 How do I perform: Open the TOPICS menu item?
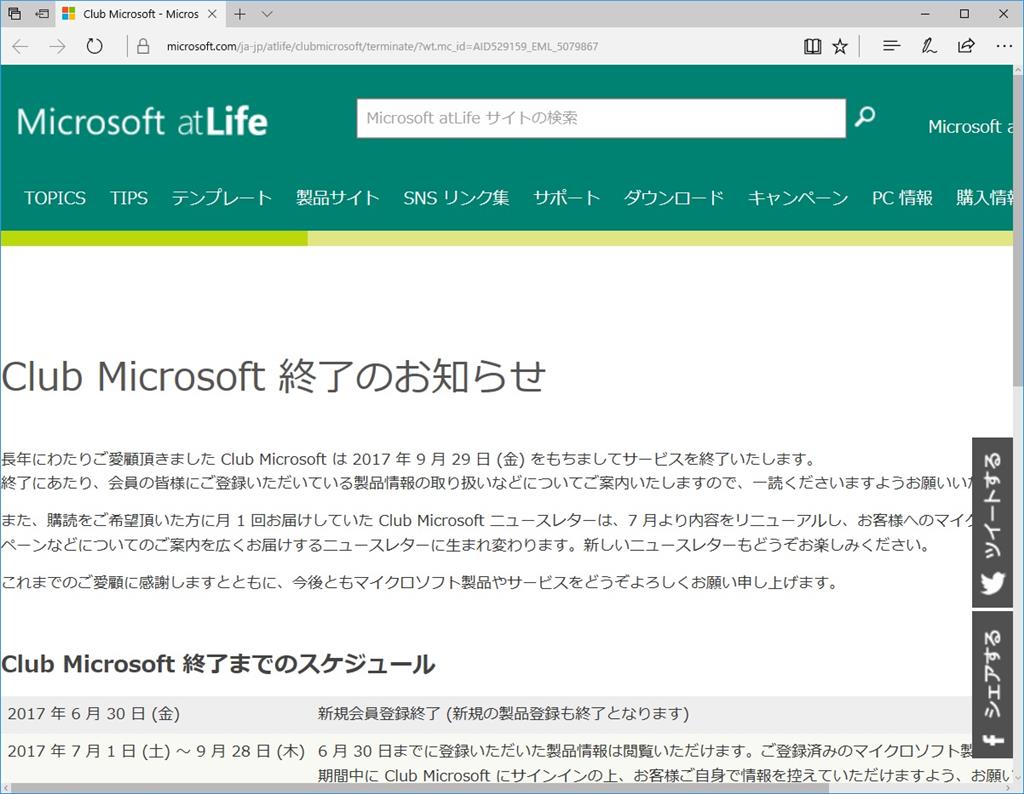pyautogui.click(x=55, y=198)
